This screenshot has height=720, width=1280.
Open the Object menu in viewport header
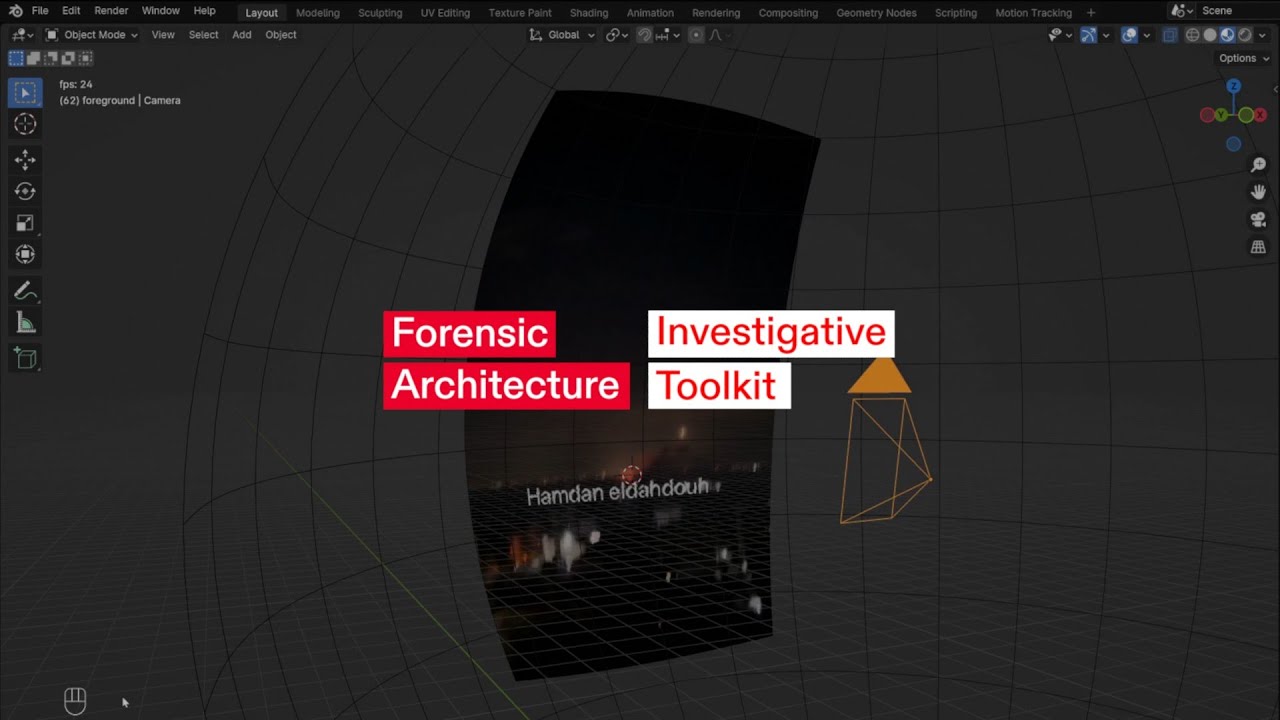coord(281,35)
